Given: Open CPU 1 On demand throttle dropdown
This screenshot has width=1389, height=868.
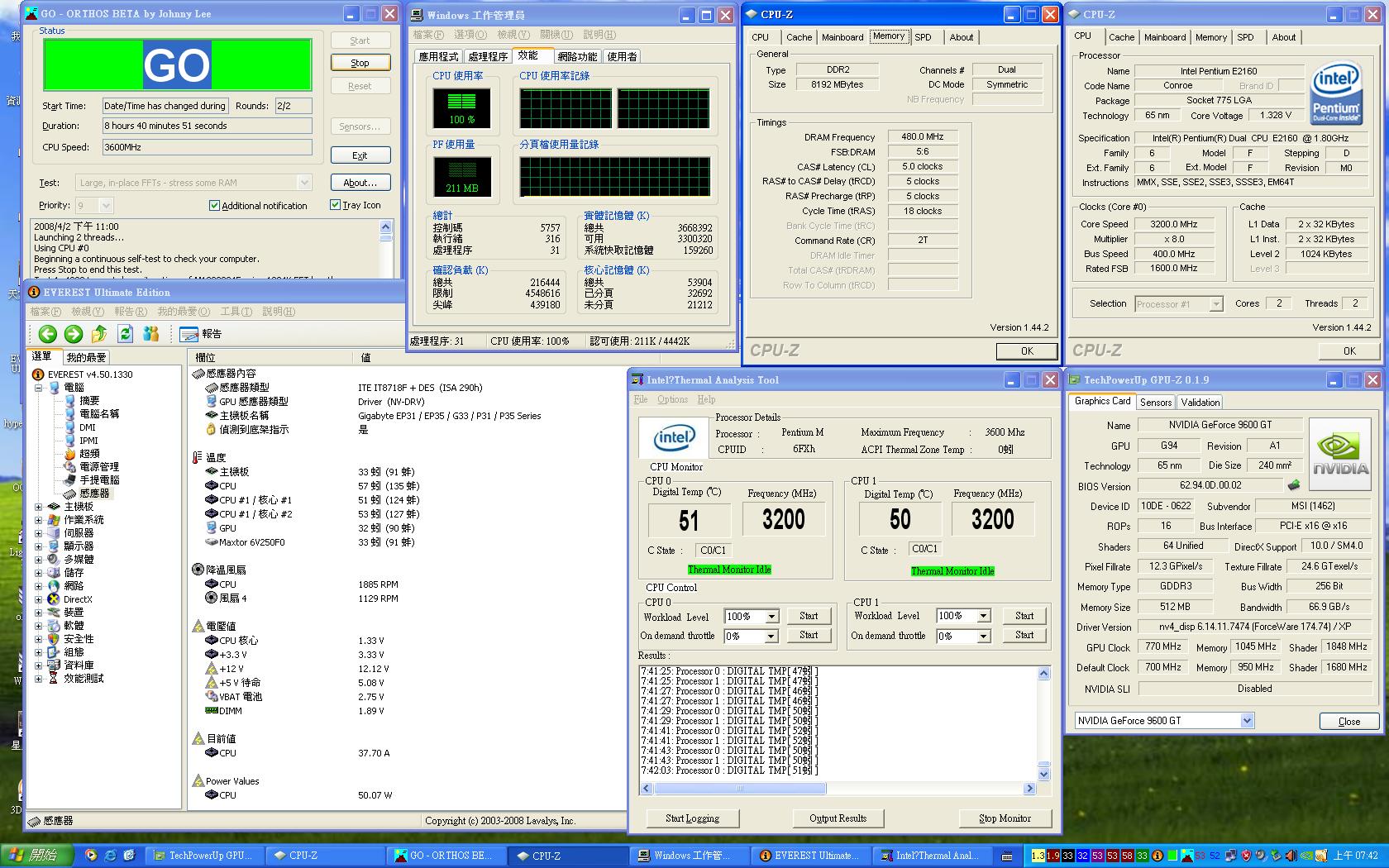Looking at the screenshot, I should tap(983, 636).
